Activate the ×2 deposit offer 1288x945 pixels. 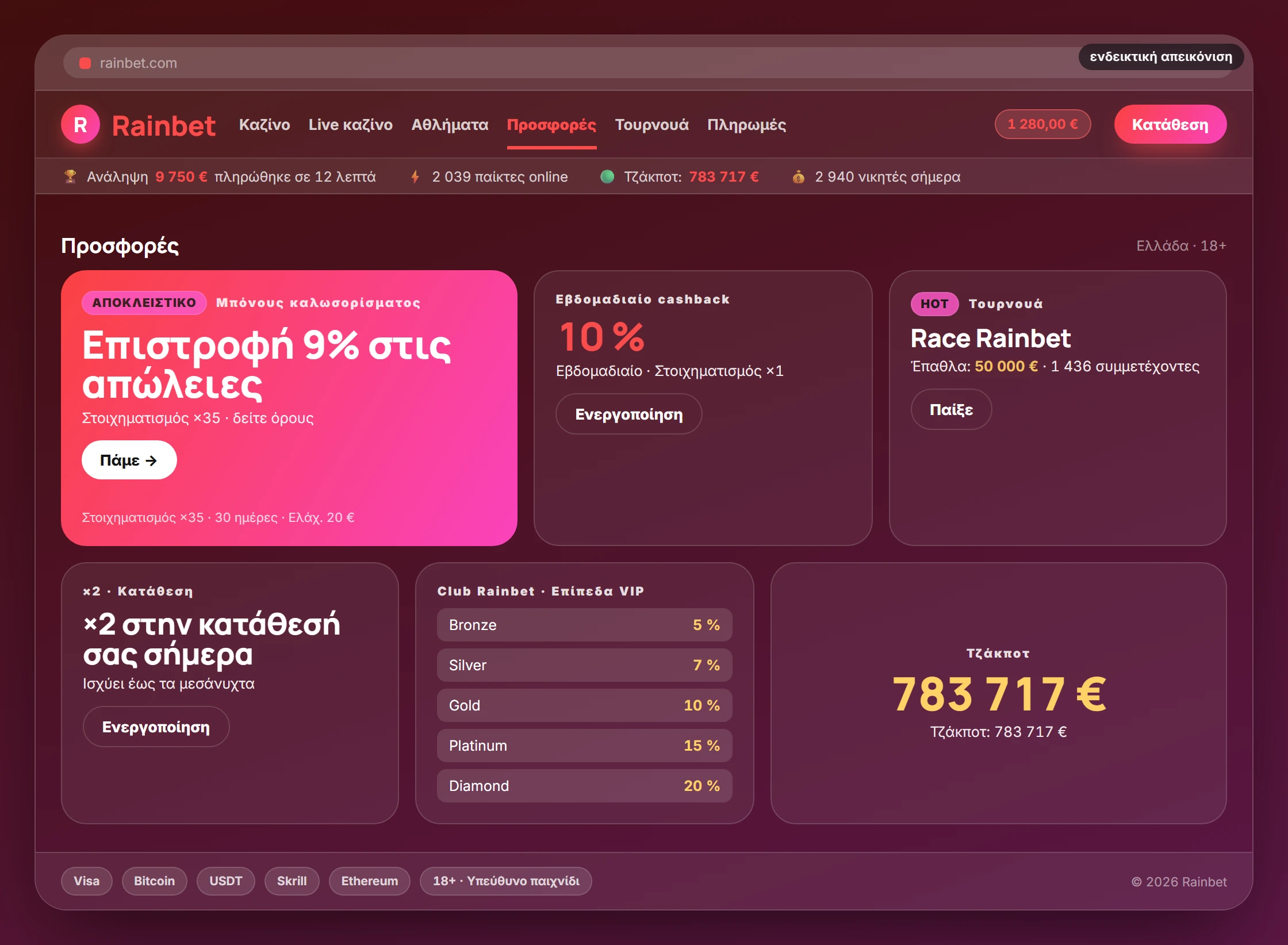156,727
